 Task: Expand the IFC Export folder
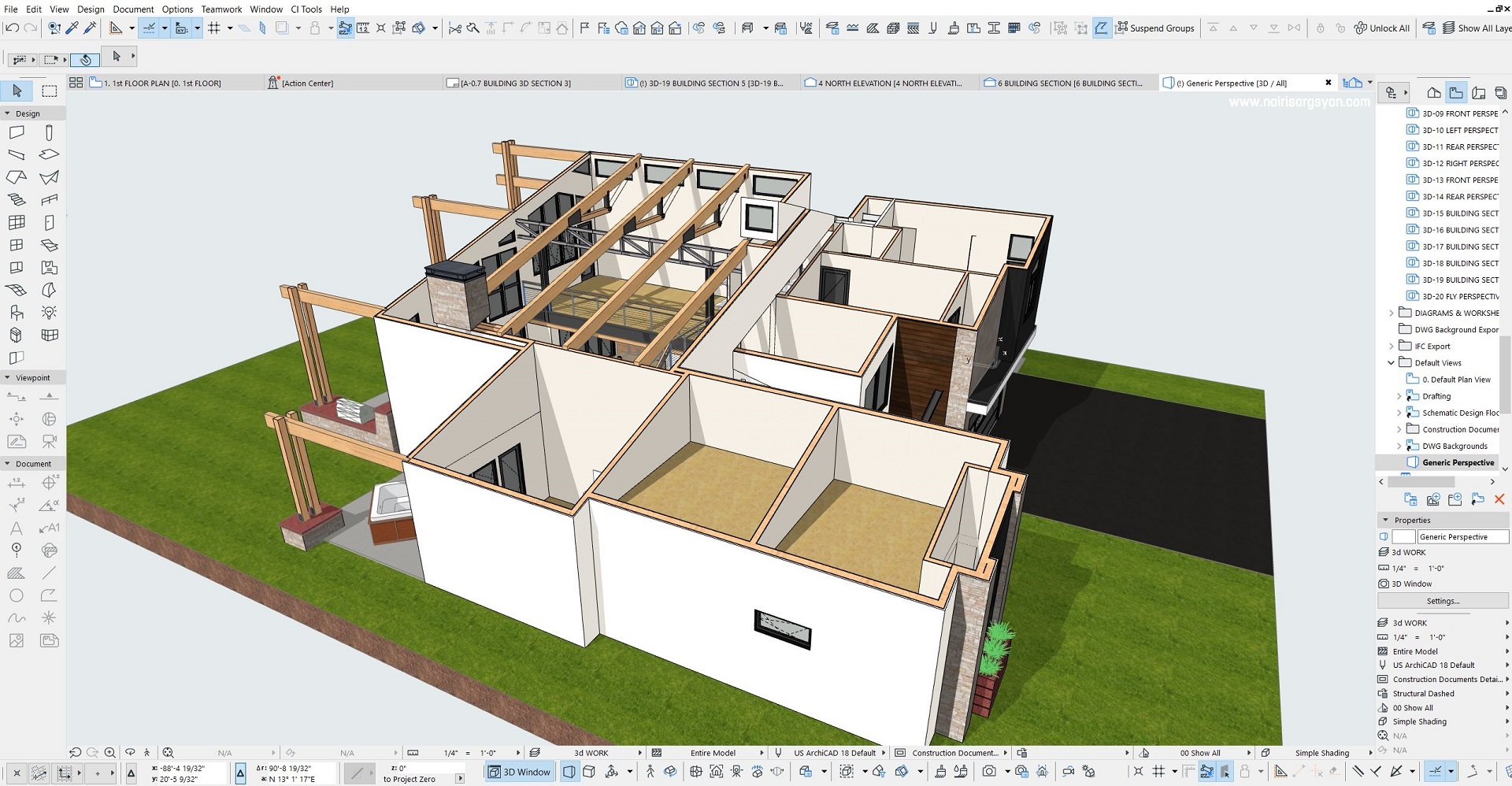[1392, 347]
